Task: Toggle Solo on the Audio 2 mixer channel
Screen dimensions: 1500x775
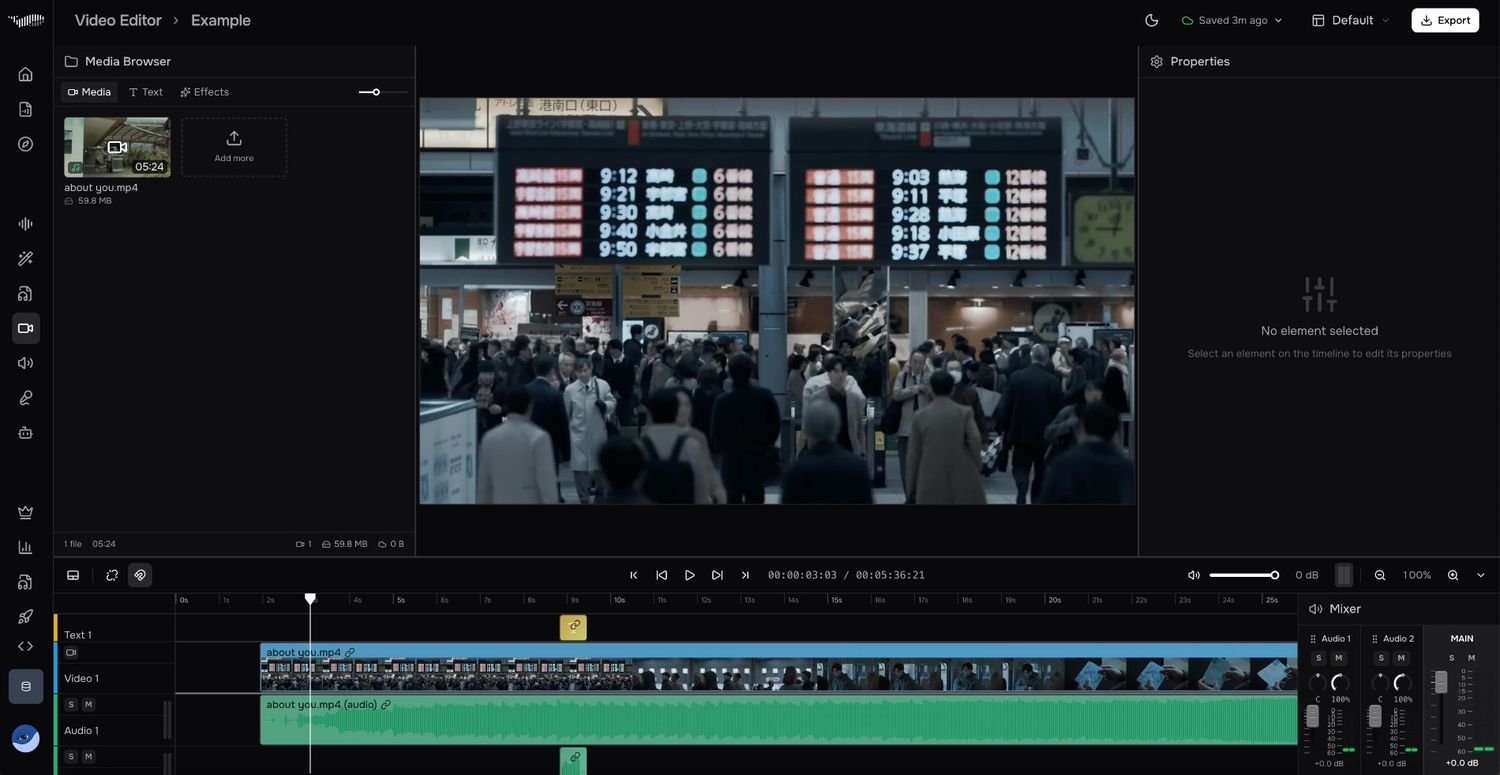Action: pos(1381,658)
